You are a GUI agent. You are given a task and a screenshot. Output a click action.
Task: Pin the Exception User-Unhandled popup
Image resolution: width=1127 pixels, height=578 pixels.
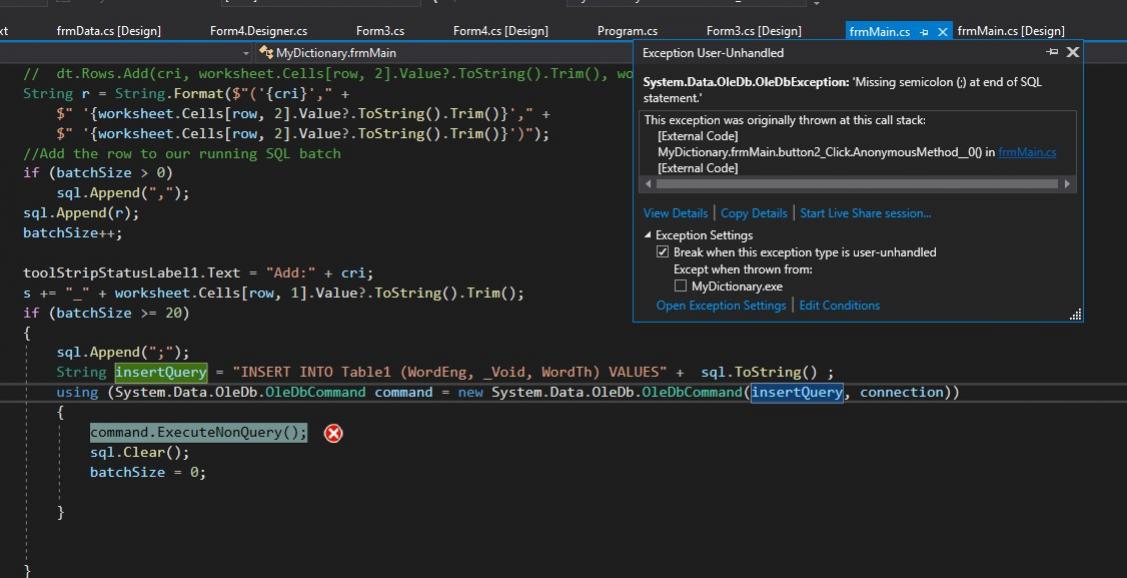[x=1052, y=52]
